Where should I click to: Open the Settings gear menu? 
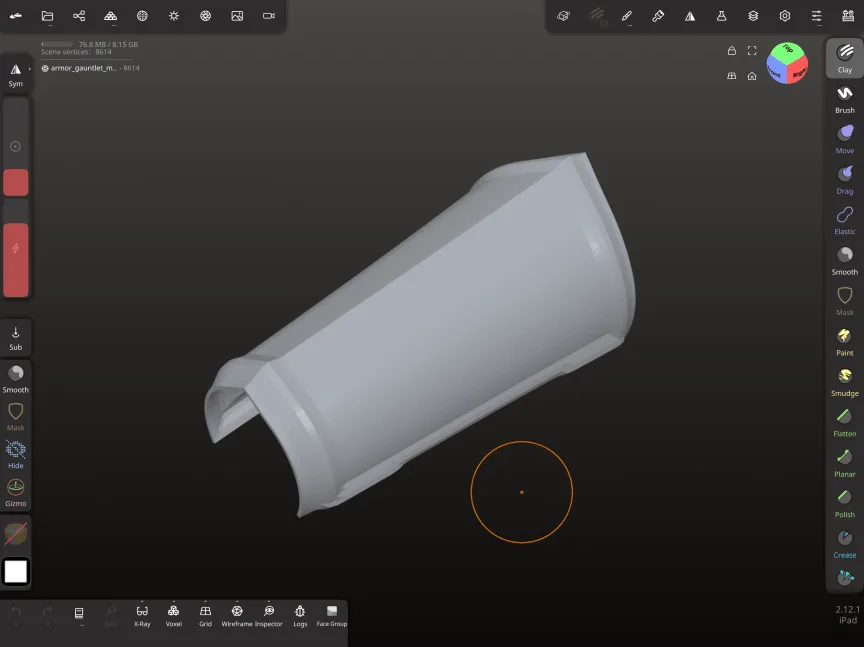click(785, 16)
